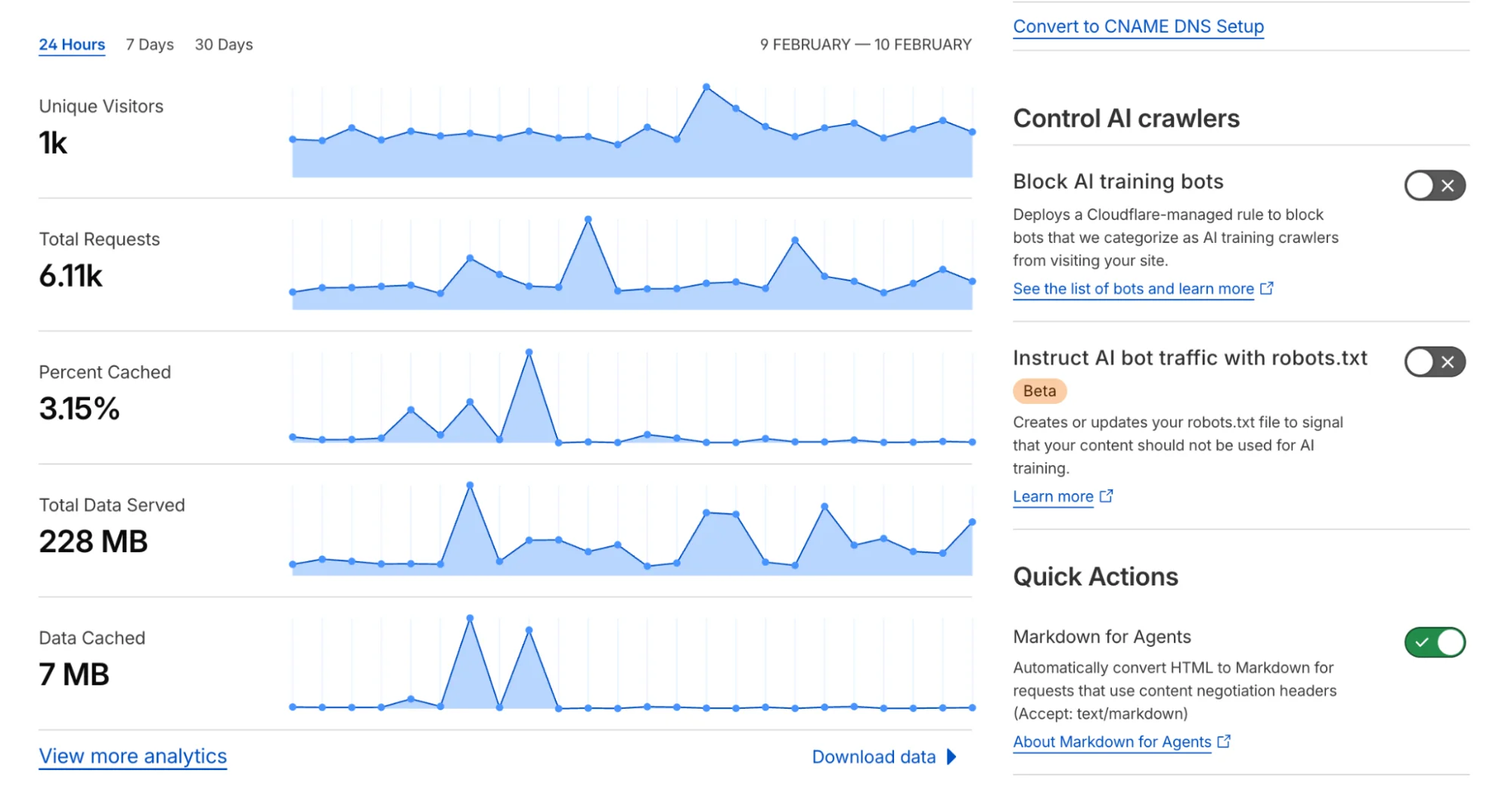Screen dimensions: 1512x792
Task: Show the 30 Days analytics range
Action: point(224,45)
